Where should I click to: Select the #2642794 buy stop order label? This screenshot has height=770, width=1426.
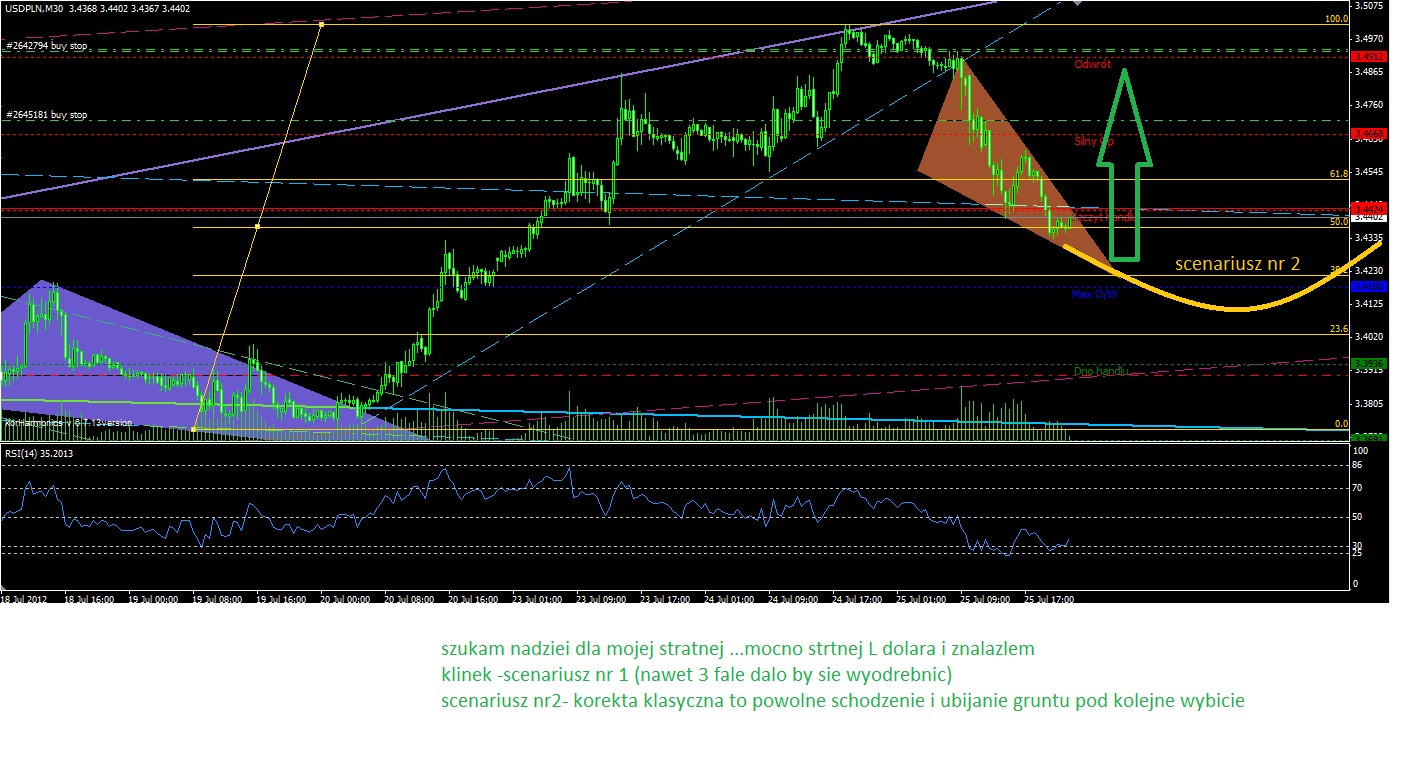(x=47, y=46)
